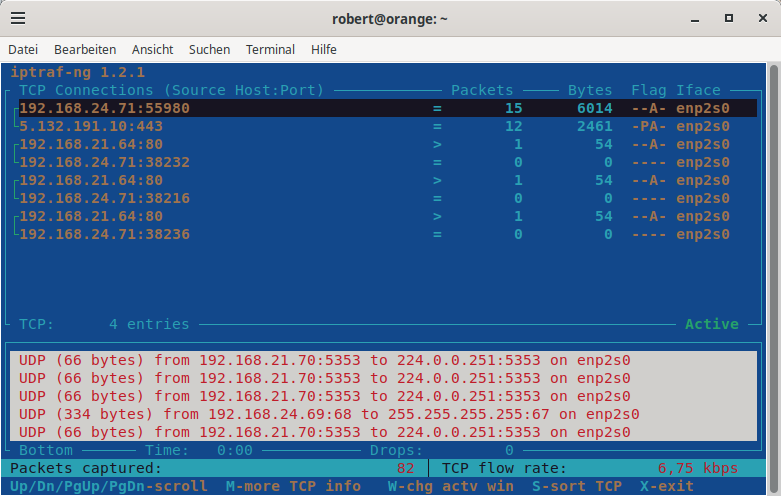Open the Terminal menu
This screenshot has height=496, width=781.
pos(270,49)
